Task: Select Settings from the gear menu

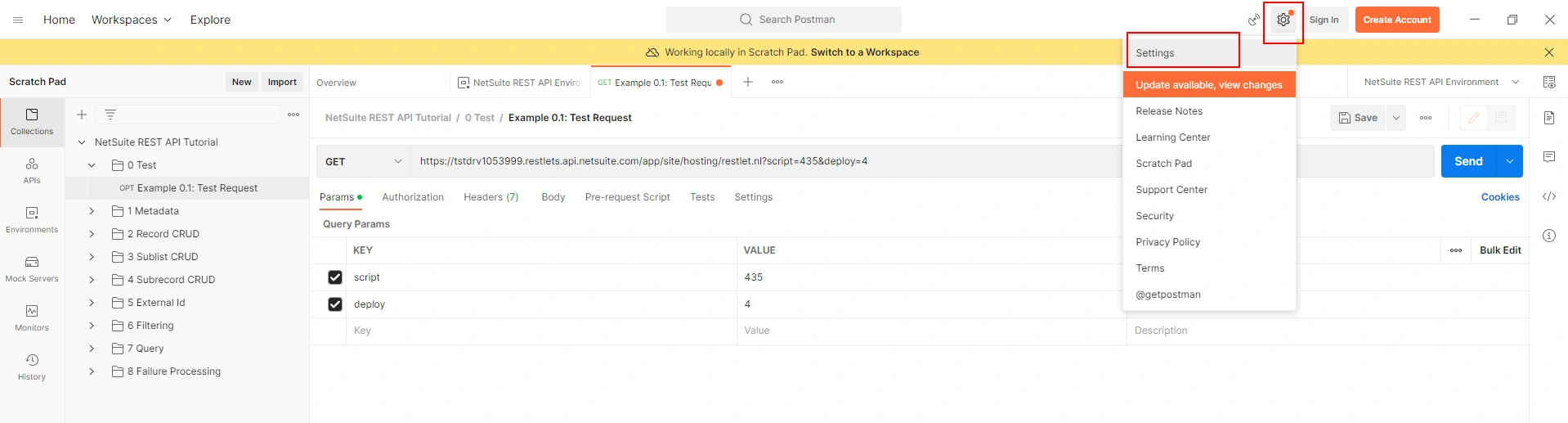Action: point(1209,53)
